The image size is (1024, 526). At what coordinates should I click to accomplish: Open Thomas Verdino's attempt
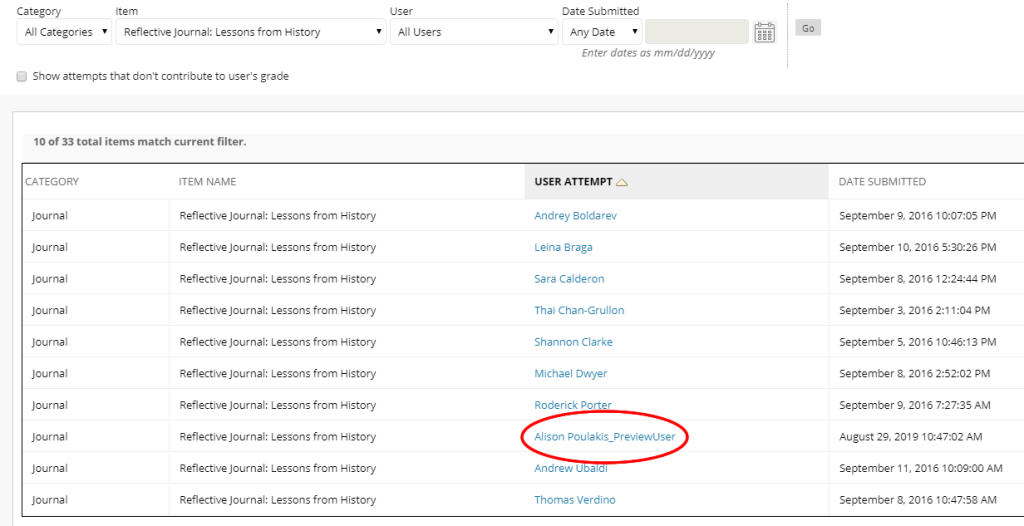point(575,500)
